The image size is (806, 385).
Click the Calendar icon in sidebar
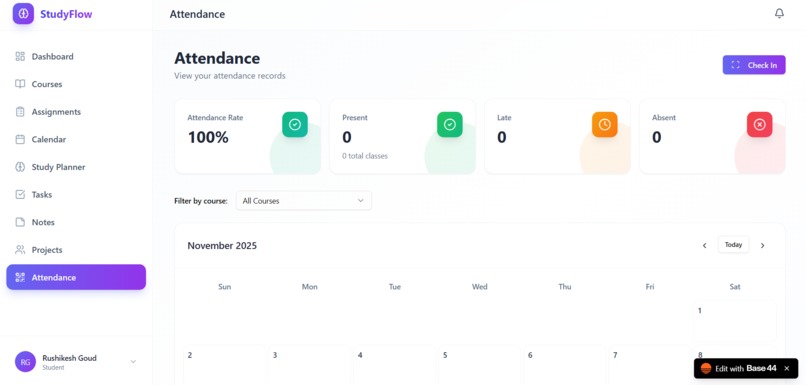pyautogui.click(x=20, y=139)
